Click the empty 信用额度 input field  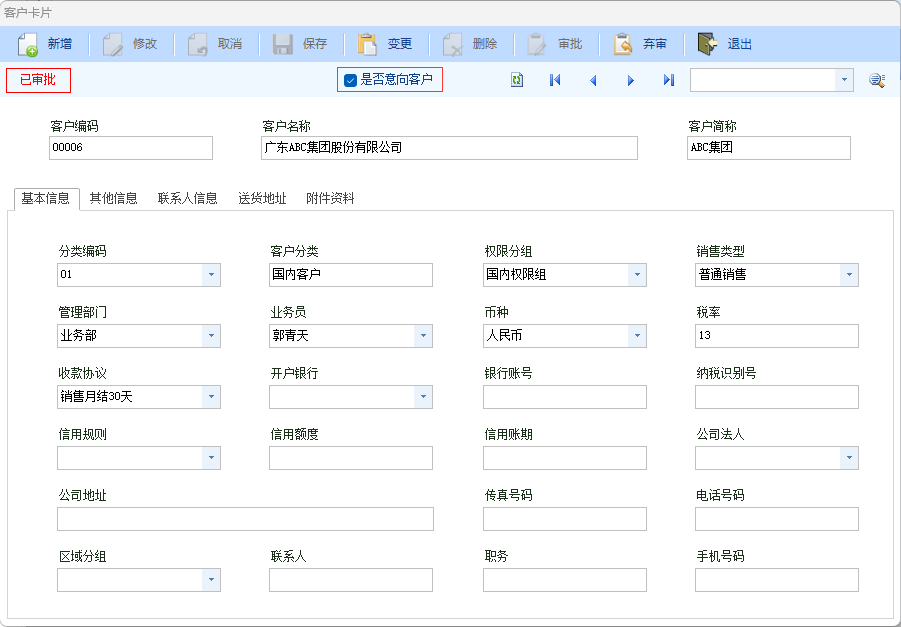[x=351, y=458]
